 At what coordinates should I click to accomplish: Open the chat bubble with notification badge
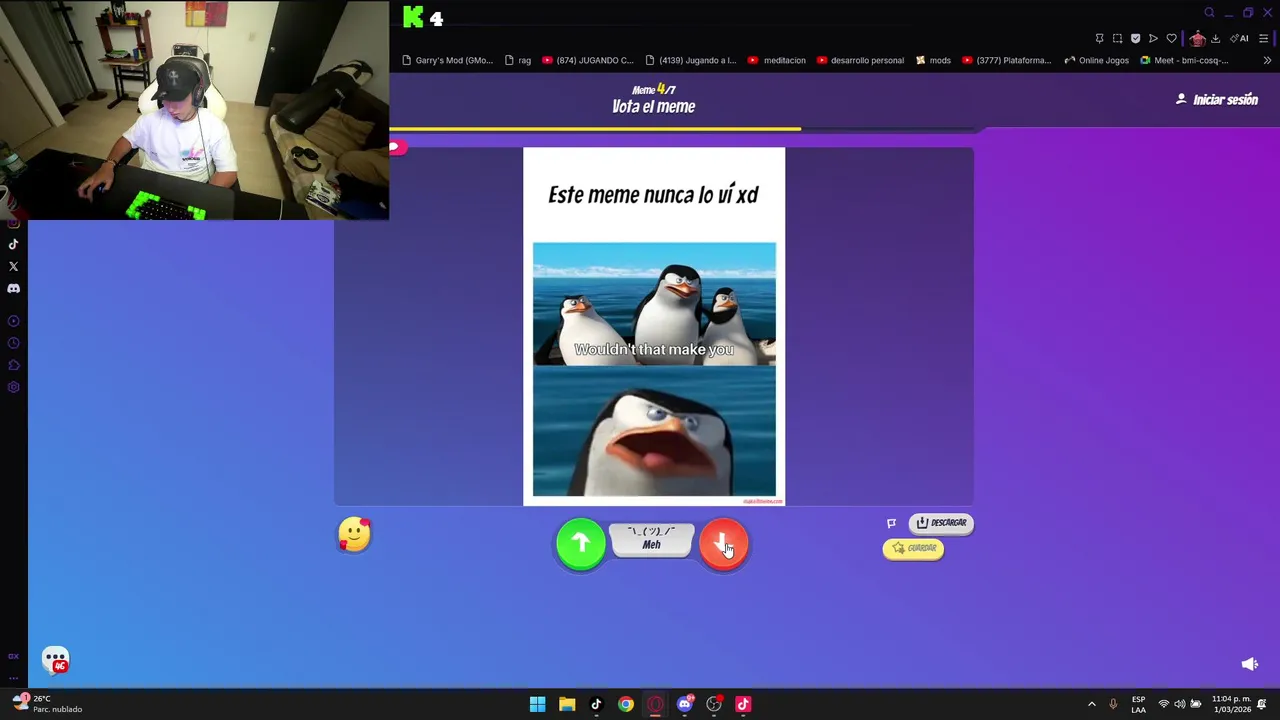56,660
